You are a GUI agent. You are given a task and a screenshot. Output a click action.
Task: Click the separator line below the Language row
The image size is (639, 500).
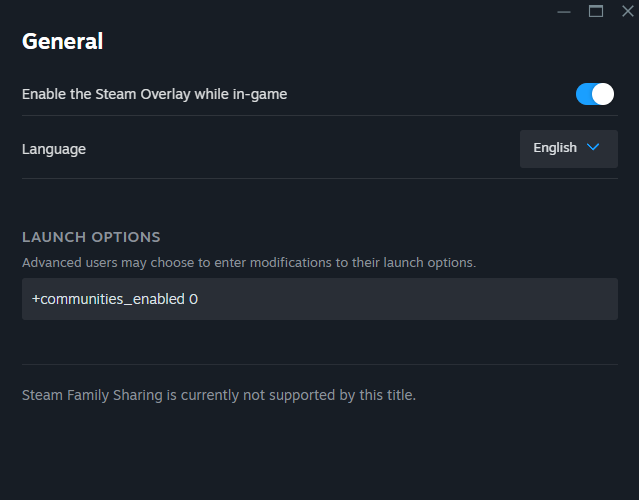[320, 178]
